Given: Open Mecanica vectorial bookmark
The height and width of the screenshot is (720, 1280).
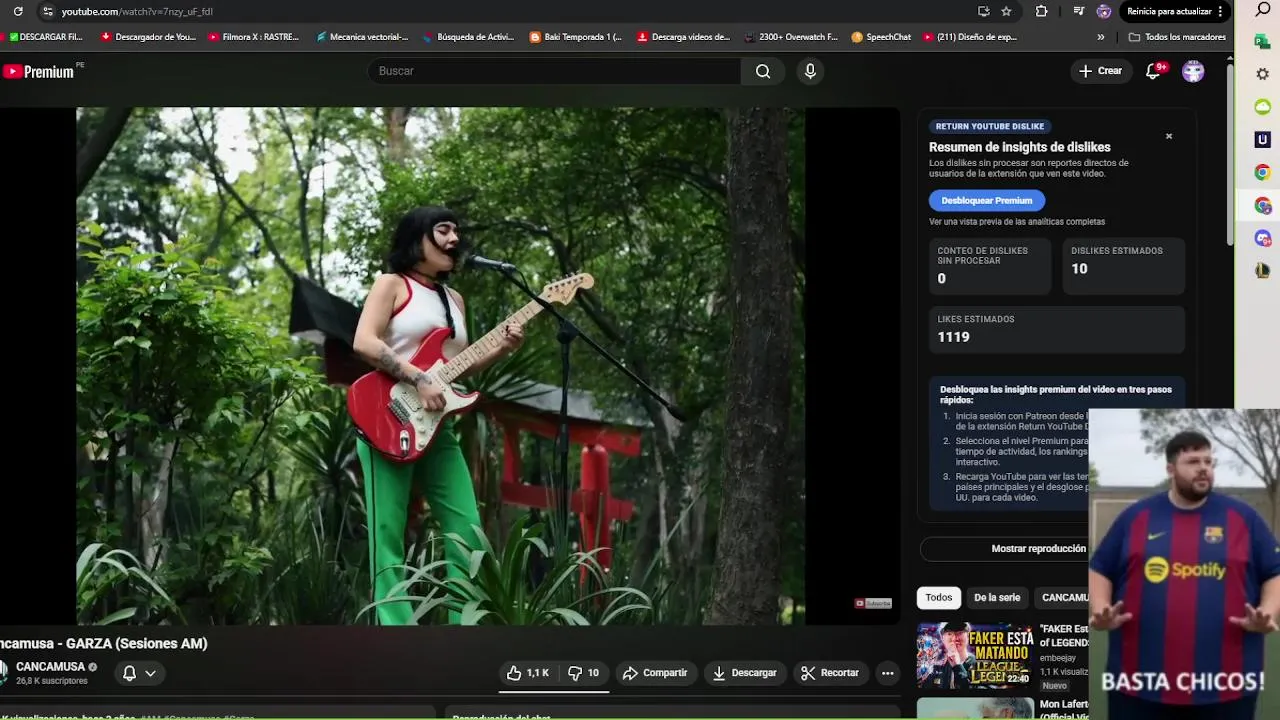Looking at the screenshot, I should (x=362, y=37).
